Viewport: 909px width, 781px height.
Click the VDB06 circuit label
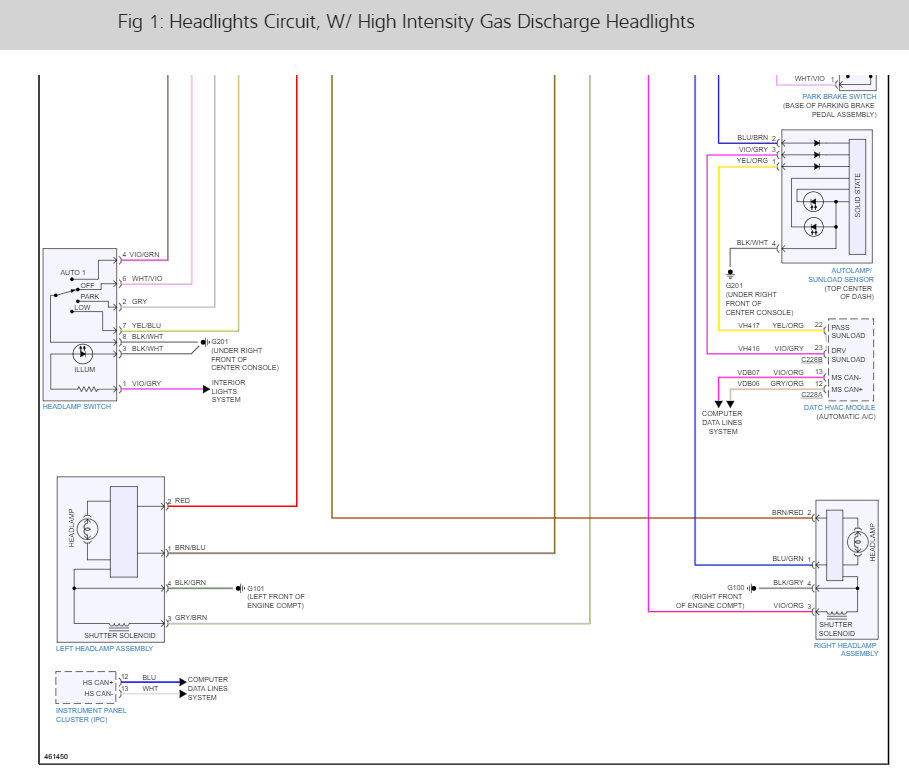[x=748, y=383]
